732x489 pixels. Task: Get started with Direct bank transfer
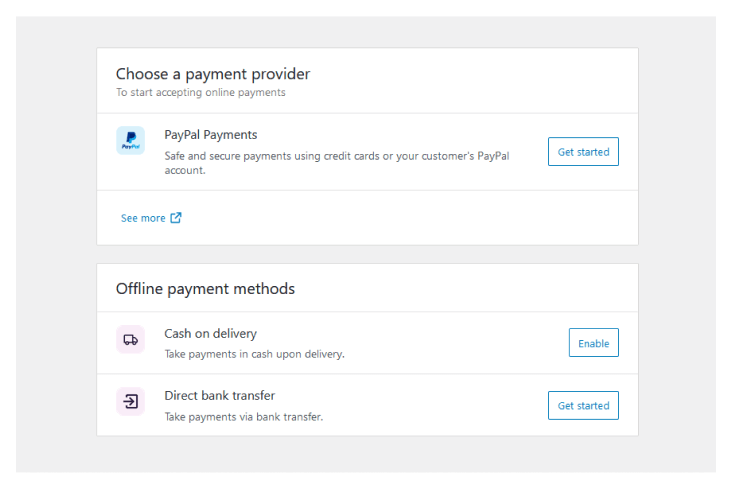tap(583, 405)
